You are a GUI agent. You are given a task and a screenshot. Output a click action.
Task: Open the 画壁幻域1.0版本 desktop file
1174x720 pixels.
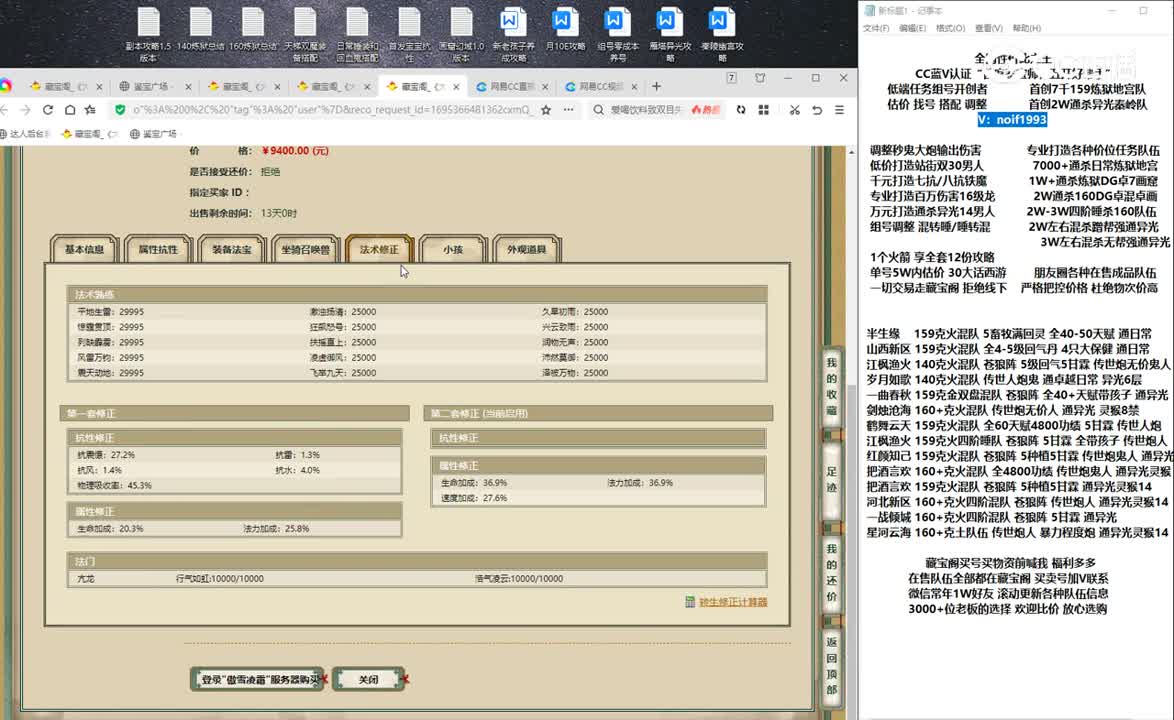coord(461,34)
